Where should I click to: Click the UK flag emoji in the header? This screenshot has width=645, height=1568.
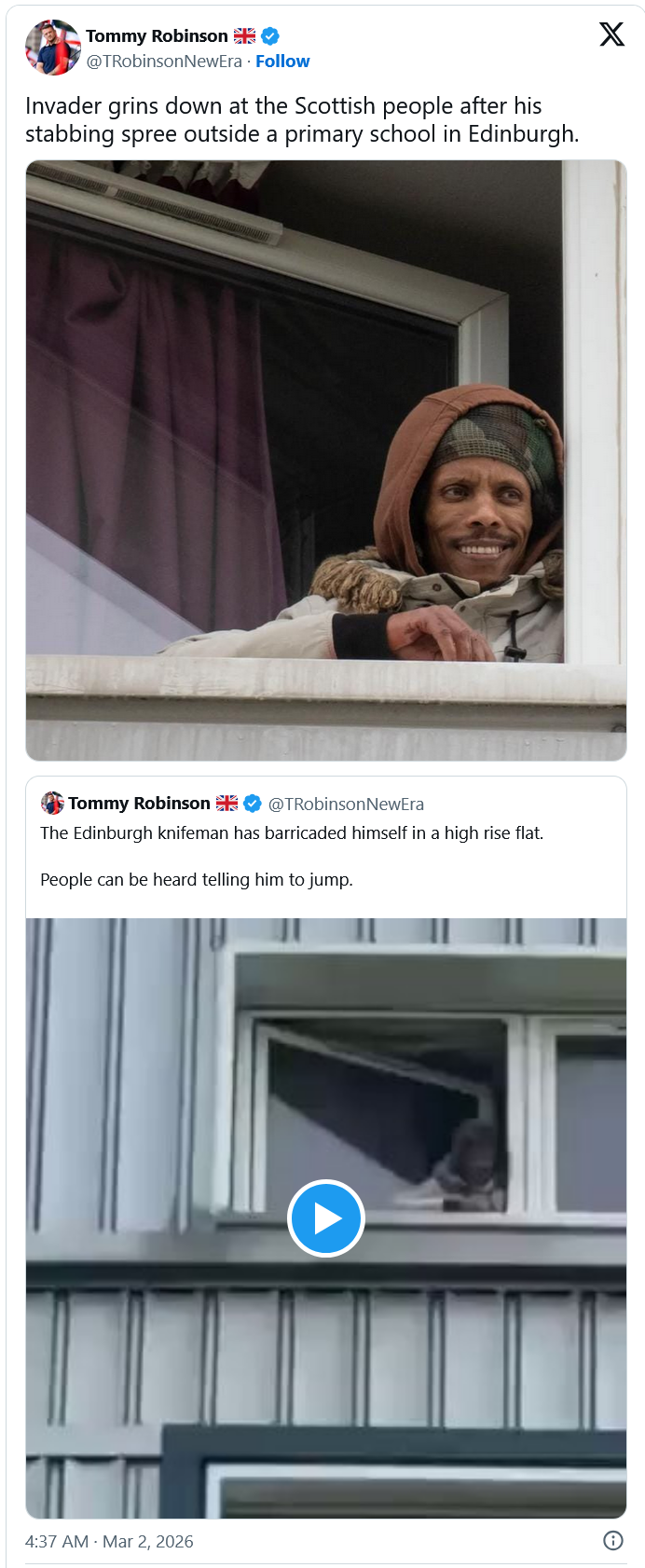coord(244,36)
